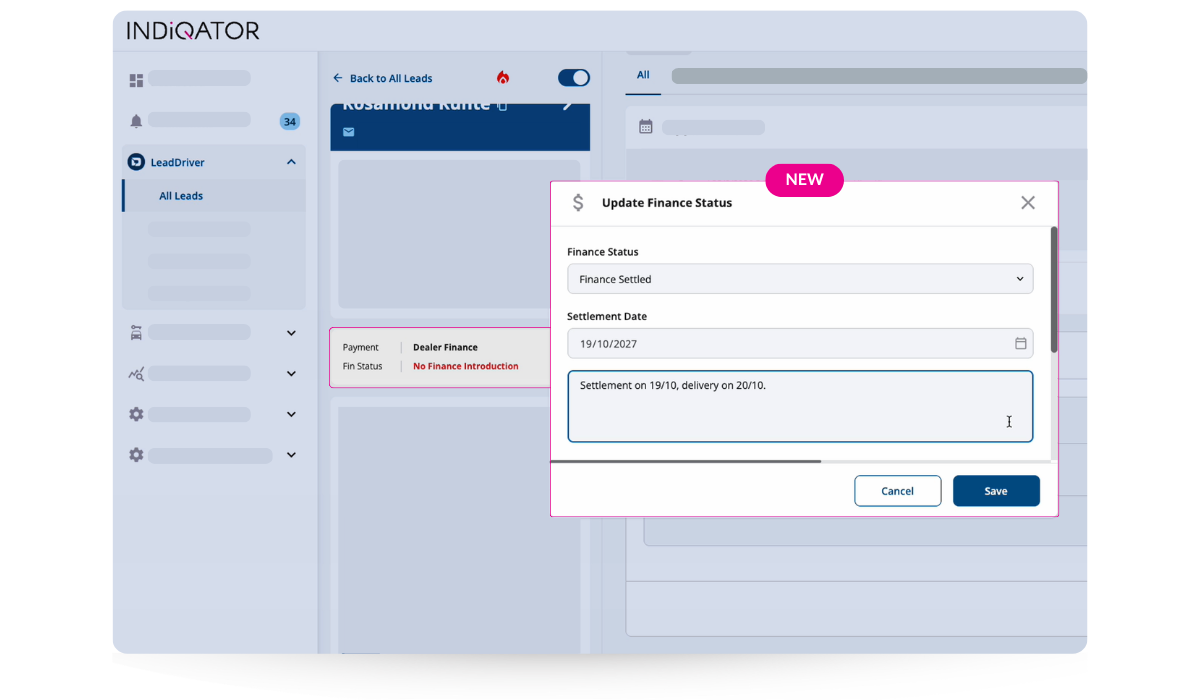Click the INDIQATOR logo
The width and height of the screenshot is (1200, 700).
pos(193,31)
